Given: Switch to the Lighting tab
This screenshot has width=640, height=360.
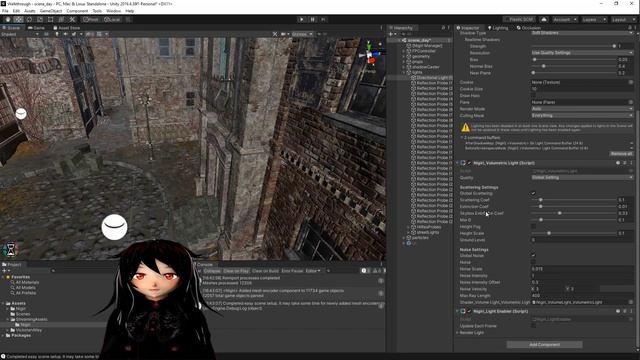Looking at the screenshot, I should point(498,28).
